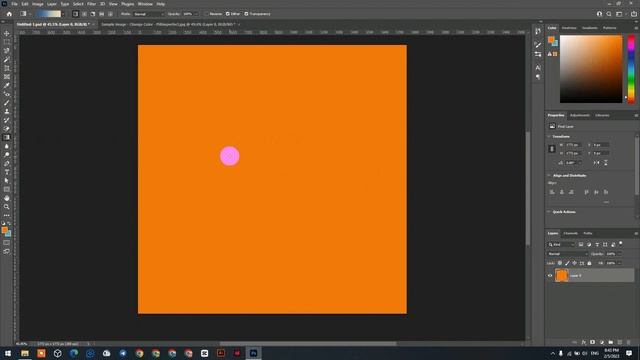Screen dimensions: 640x360
Task: Change screen mode icon at toolbox bottom
Action: pos(7,251)
